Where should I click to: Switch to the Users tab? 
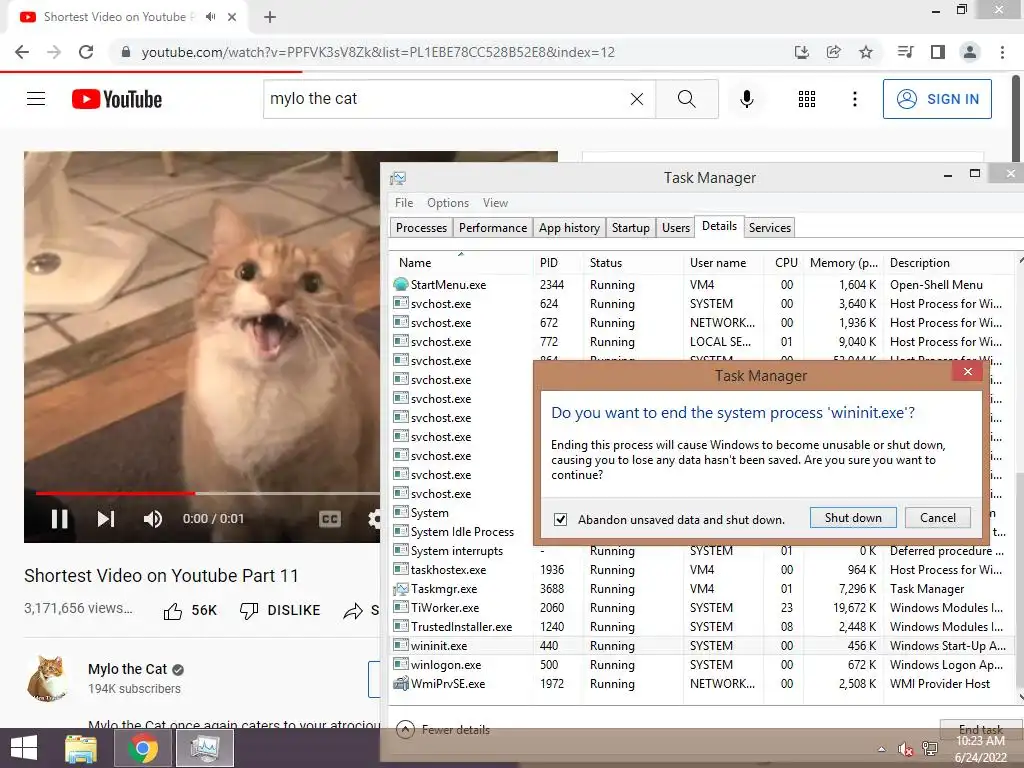pos(675,228)
